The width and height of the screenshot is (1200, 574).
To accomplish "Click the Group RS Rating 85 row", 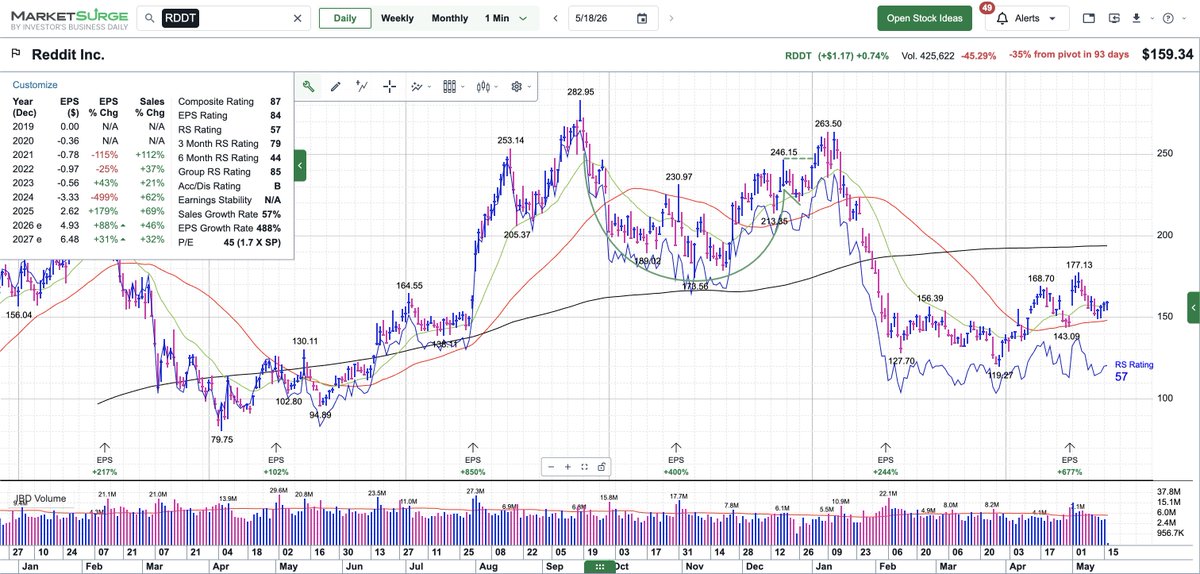I will [x=229, y=172].
